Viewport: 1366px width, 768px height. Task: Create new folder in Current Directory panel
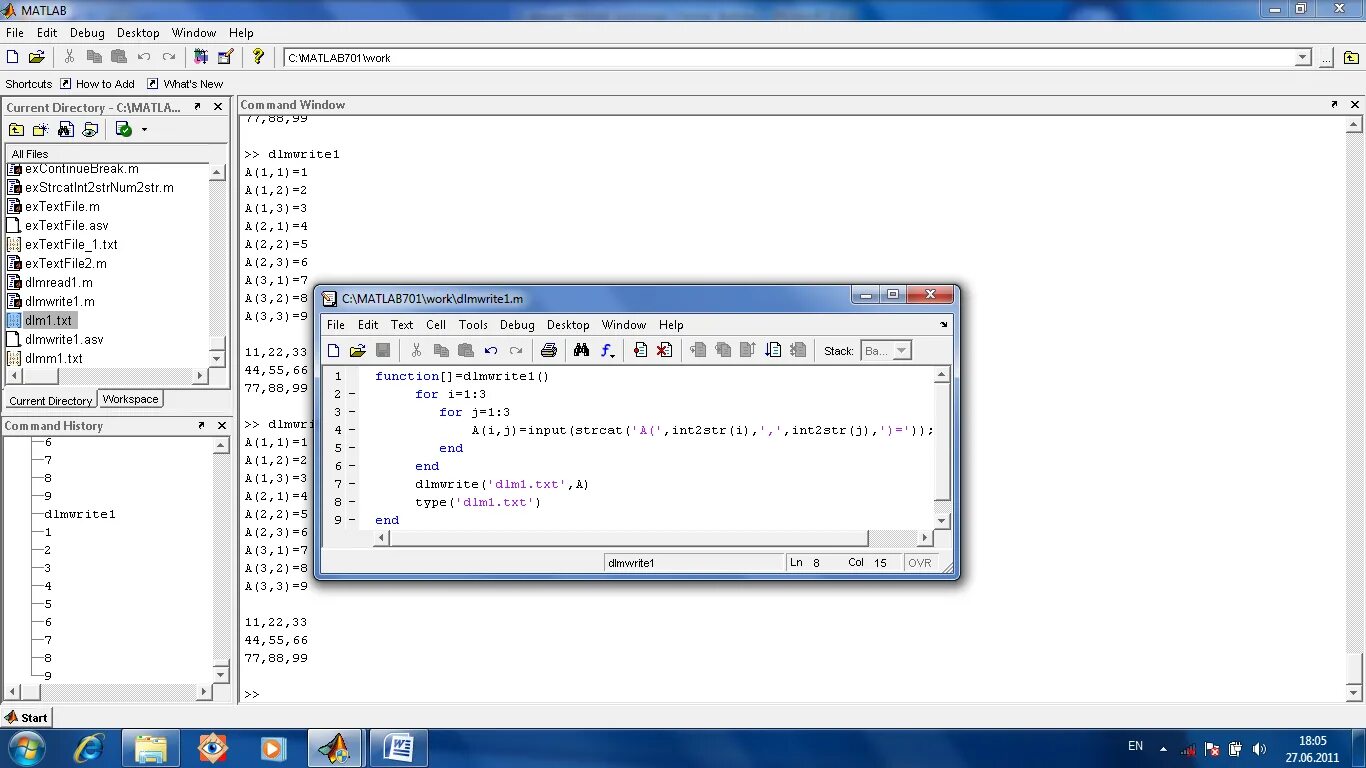40,129
